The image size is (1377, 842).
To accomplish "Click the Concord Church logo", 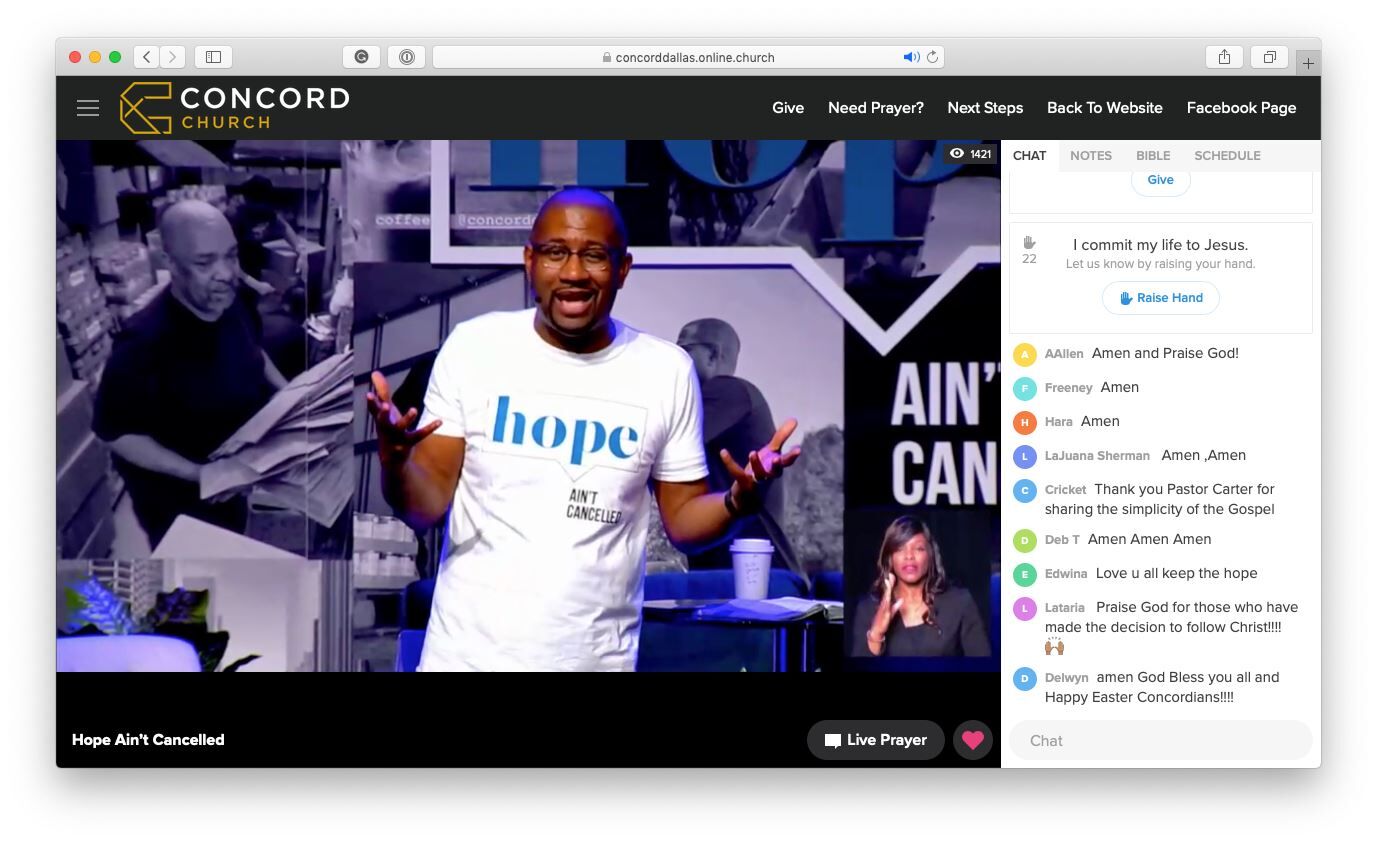I will point(235,108).
